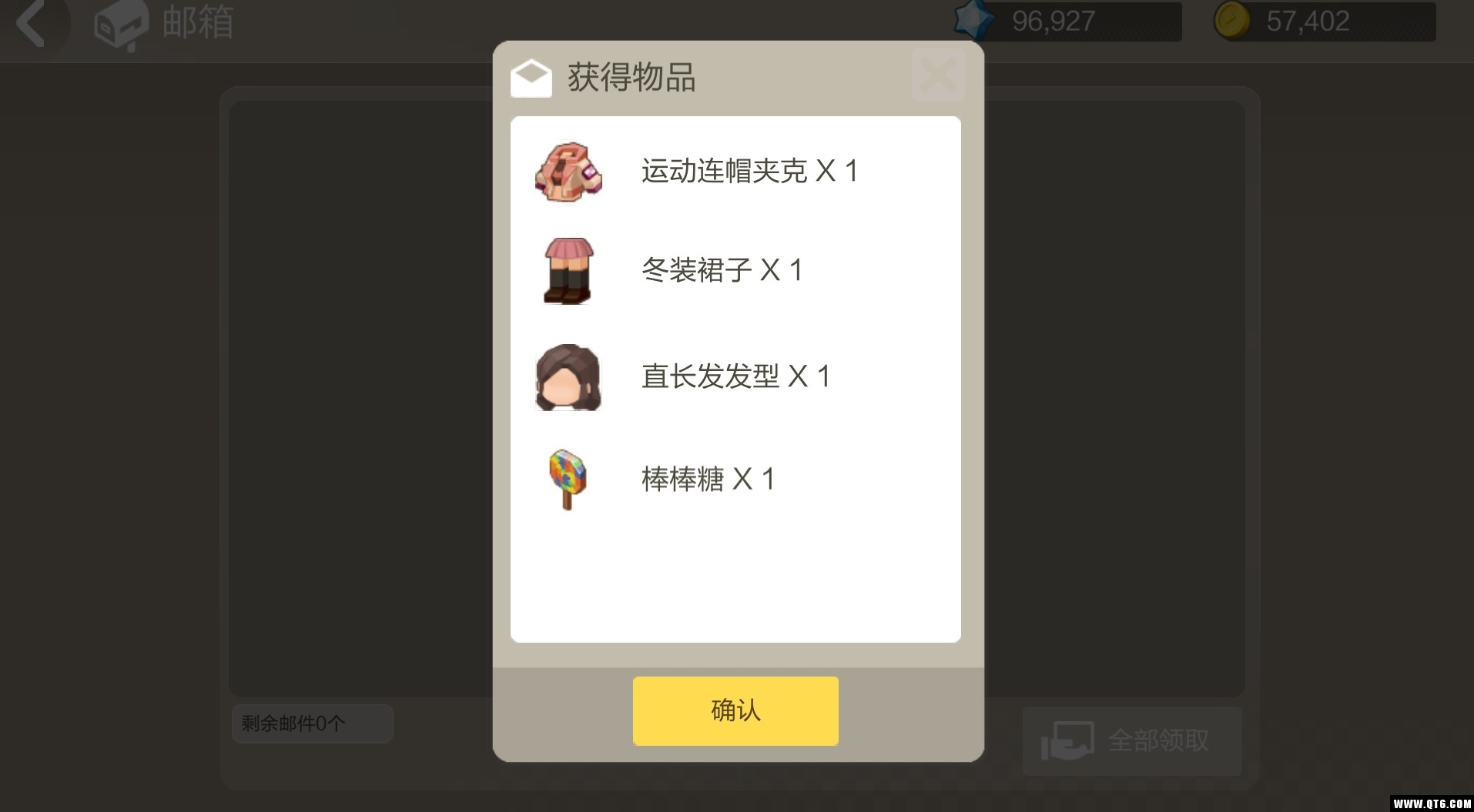Select the 直长发发型 X 1 item text
Screen dimensions: 1474x812
point(735,376)
